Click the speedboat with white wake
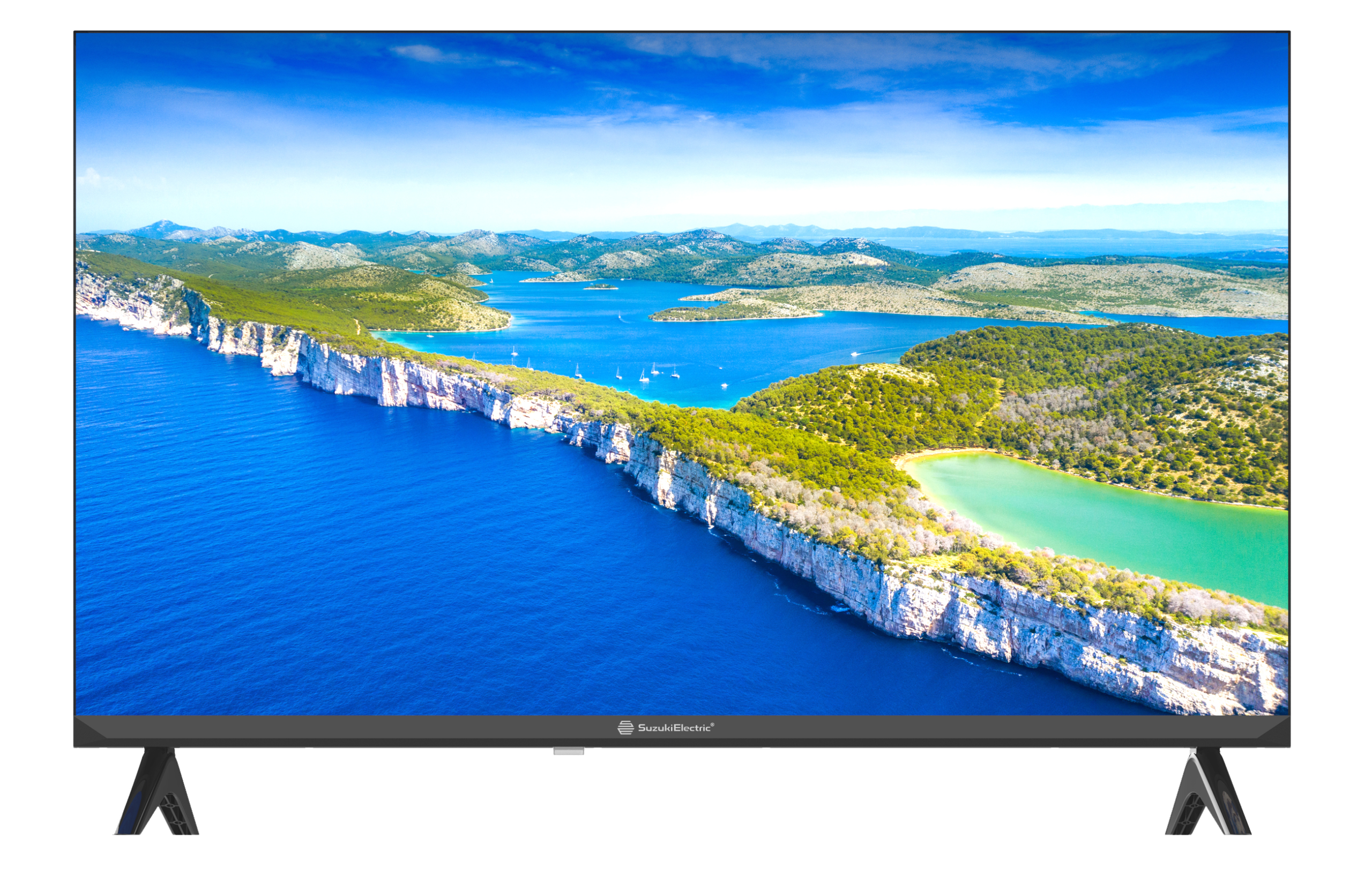The height and width of the screenshot is (874, 1372). click(x=854, y=354)
